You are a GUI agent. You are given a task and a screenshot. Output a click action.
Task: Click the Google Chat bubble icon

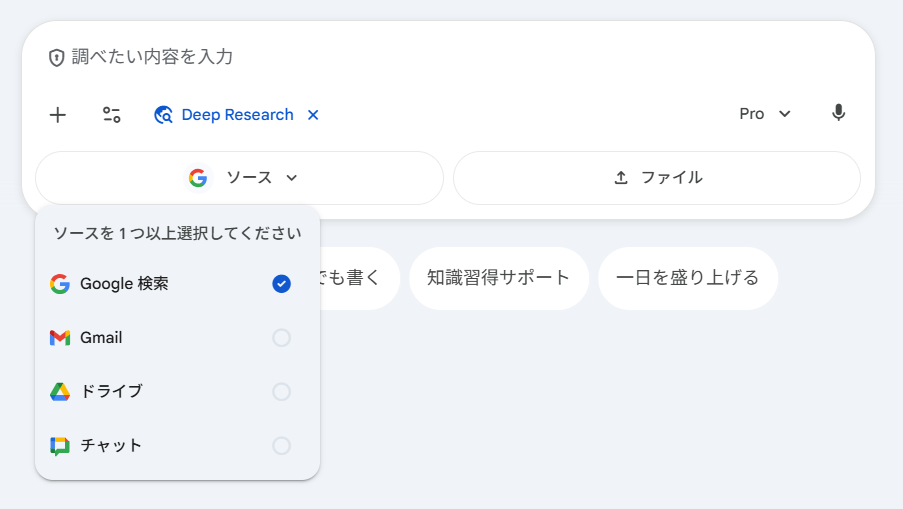(60, 446)
